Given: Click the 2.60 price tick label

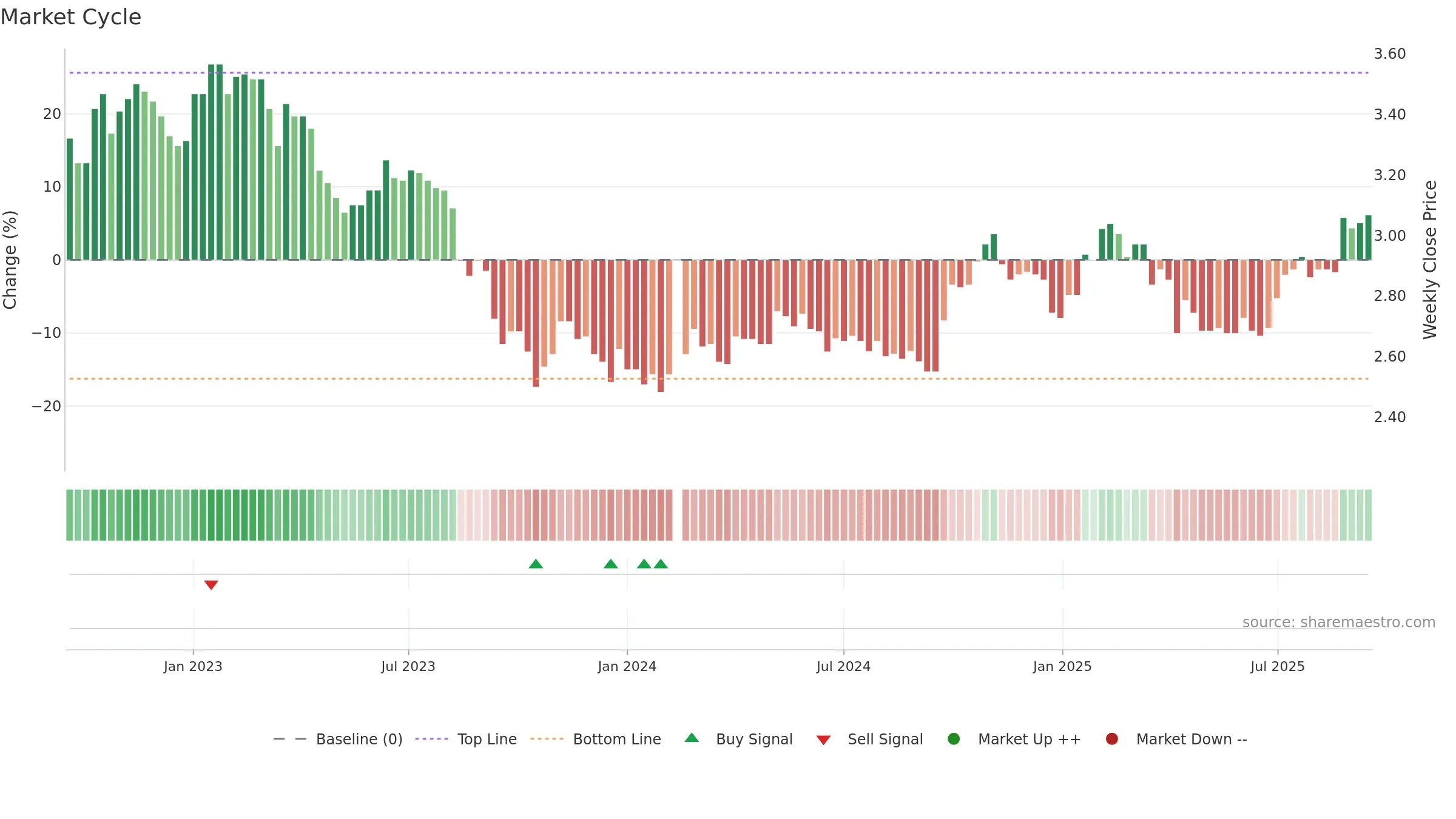Looking at the screenshot, I should click(1390, 356).
